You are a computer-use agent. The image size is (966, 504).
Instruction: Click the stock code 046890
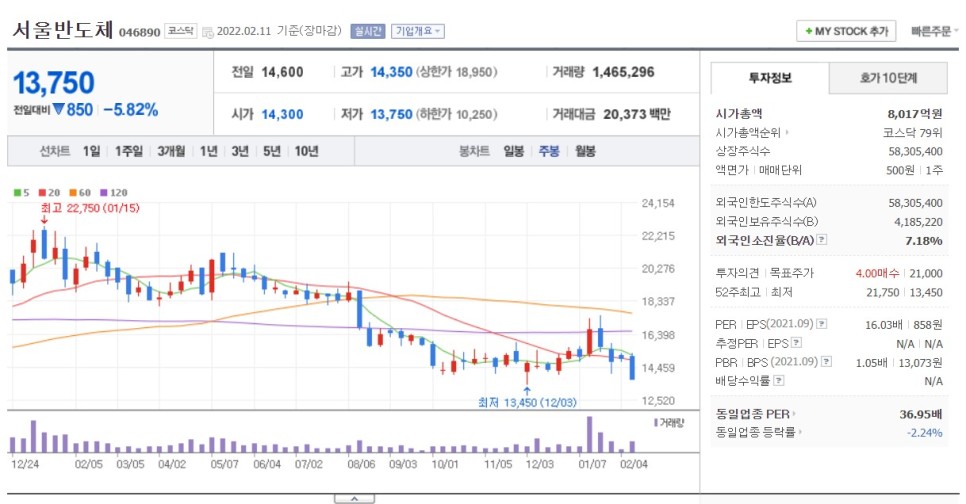[139, 32]
